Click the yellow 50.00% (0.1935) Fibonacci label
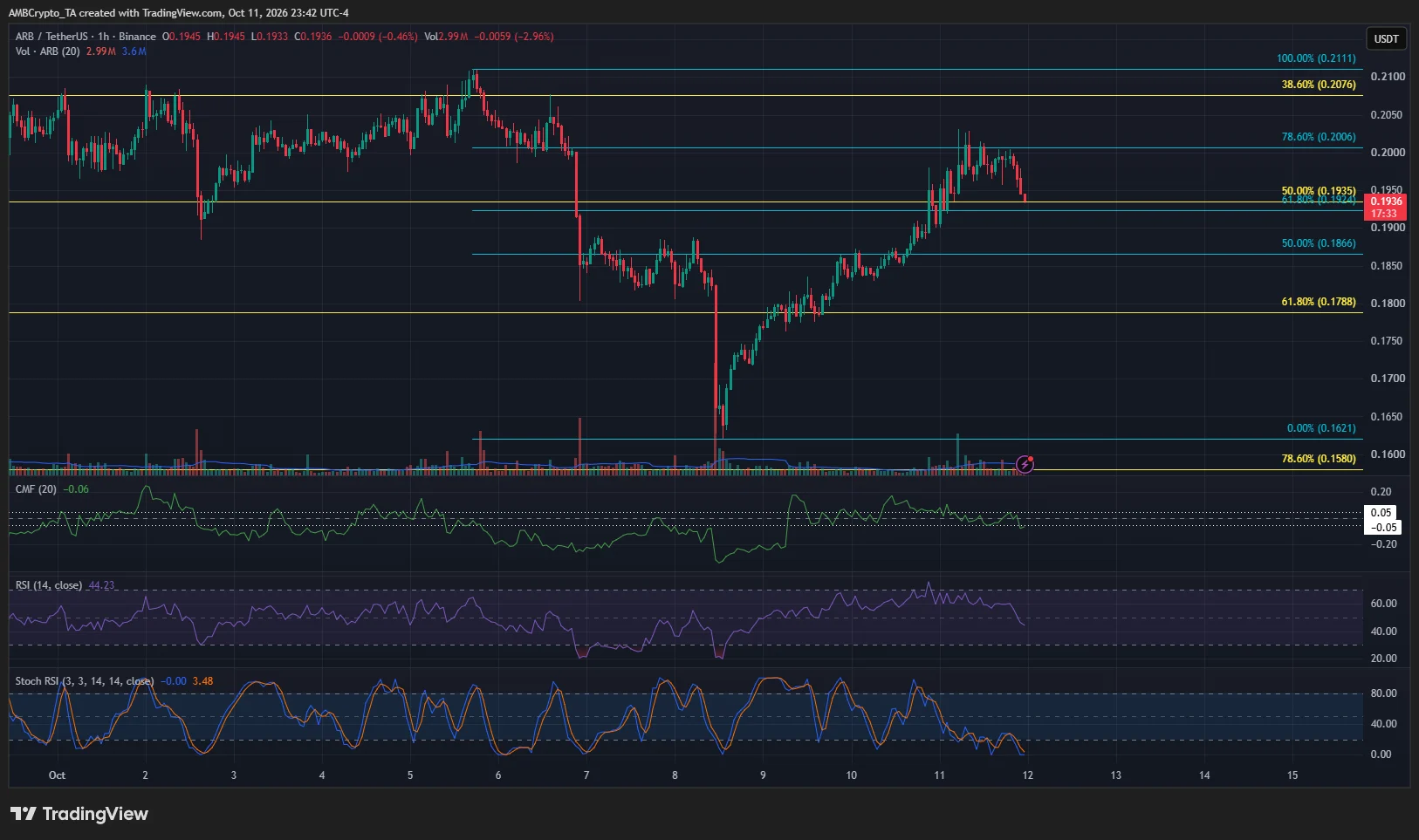 click(1319, 190)
